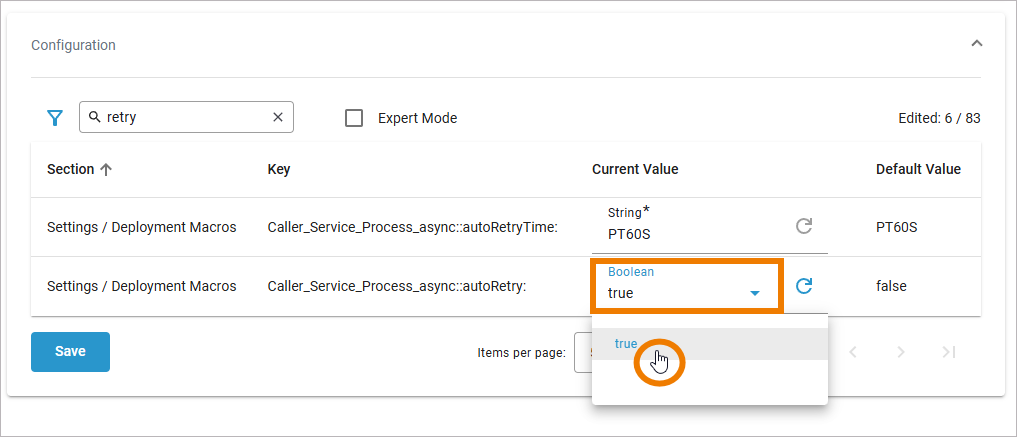Jump to the last page
This screenshot has width=1017, height=437.
tap(949, 352)
